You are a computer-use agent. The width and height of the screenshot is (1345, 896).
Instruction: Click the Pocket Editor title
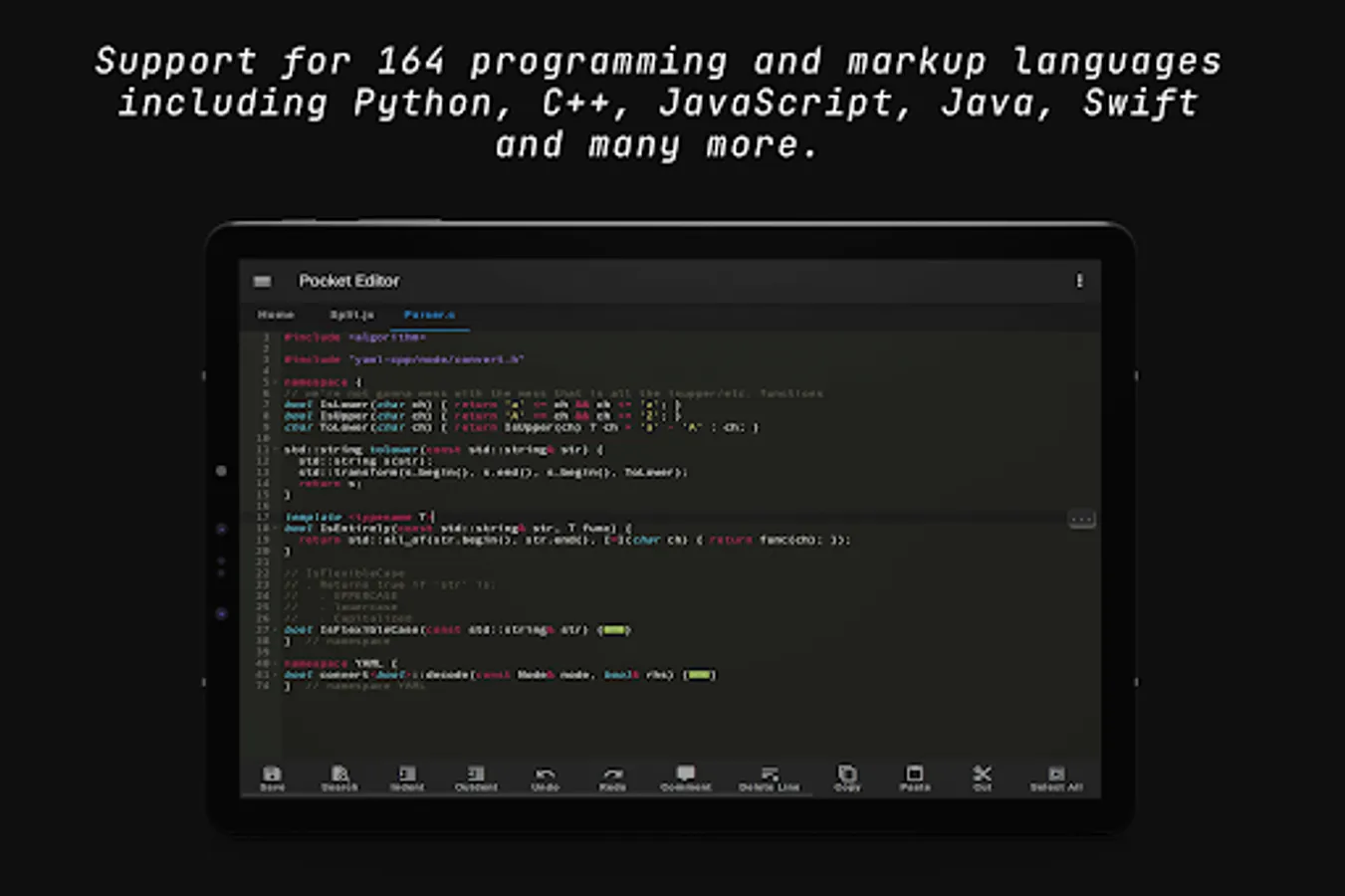pyautogui.click(x=348, y=282)
